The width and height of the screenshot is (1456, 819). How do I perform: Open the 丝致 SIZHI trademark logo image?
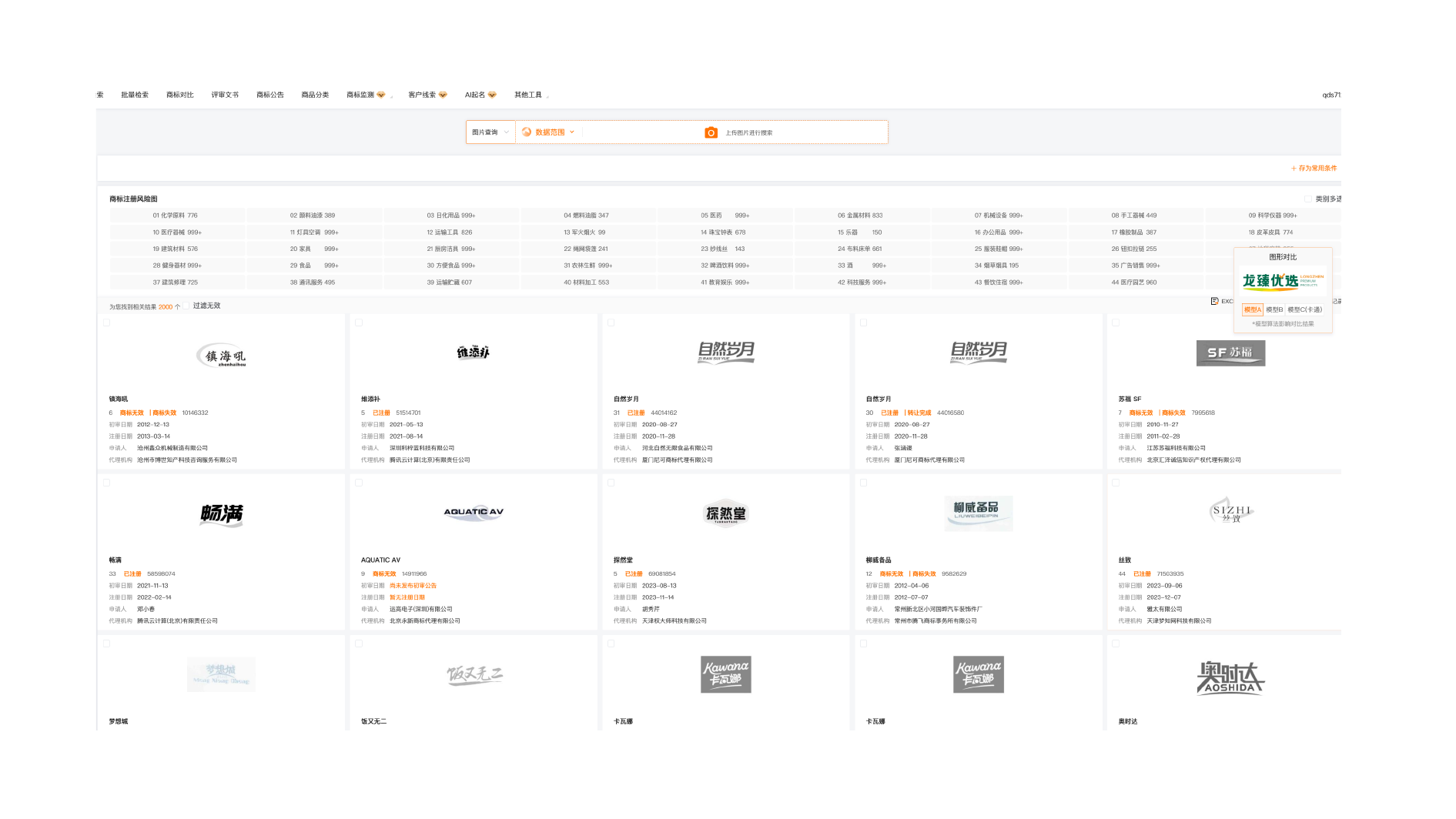click(x=1231, y=512)
